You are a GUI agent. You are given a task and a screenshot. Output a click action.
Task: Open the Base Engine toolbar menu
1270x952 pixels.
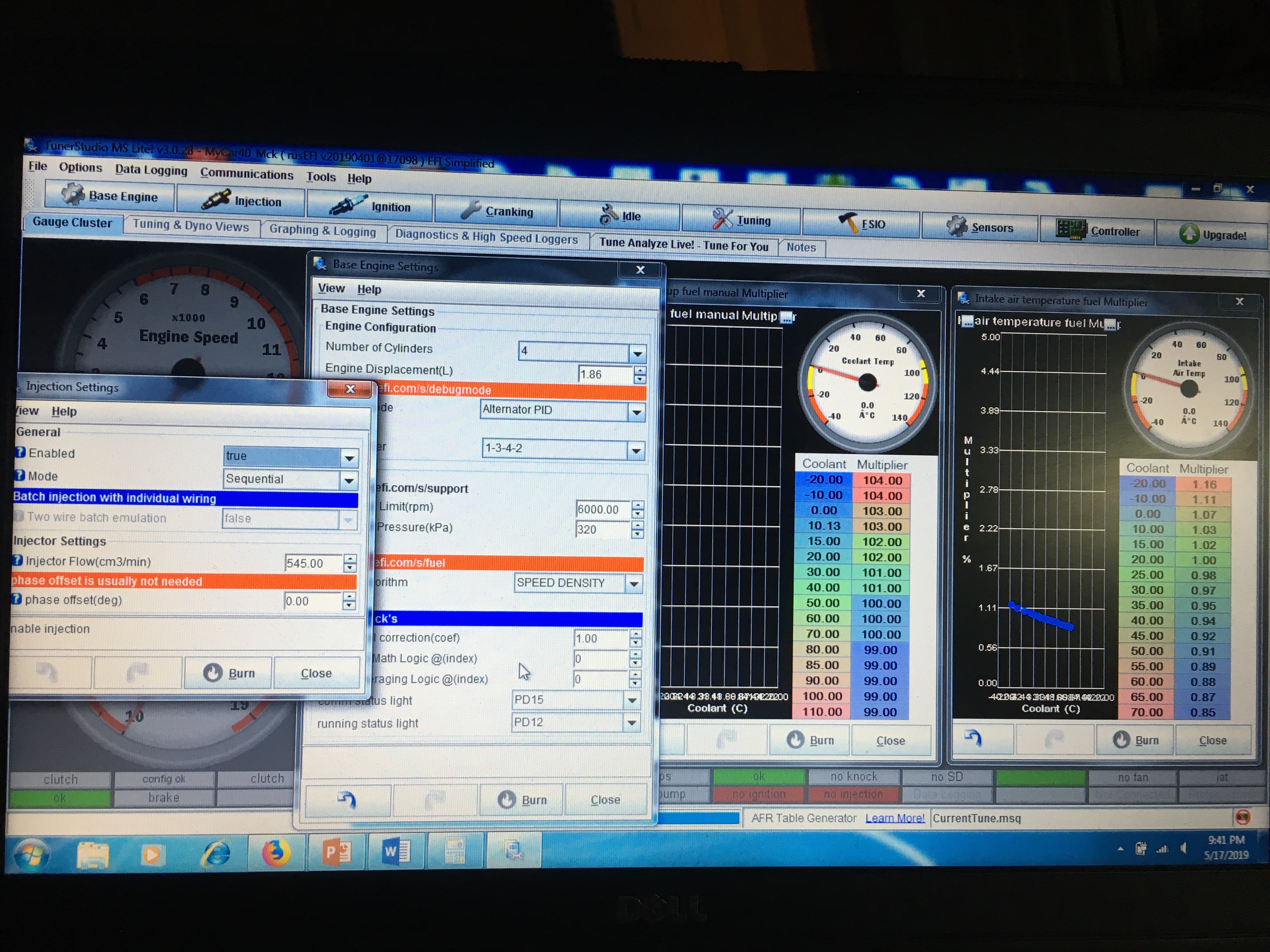110,195
